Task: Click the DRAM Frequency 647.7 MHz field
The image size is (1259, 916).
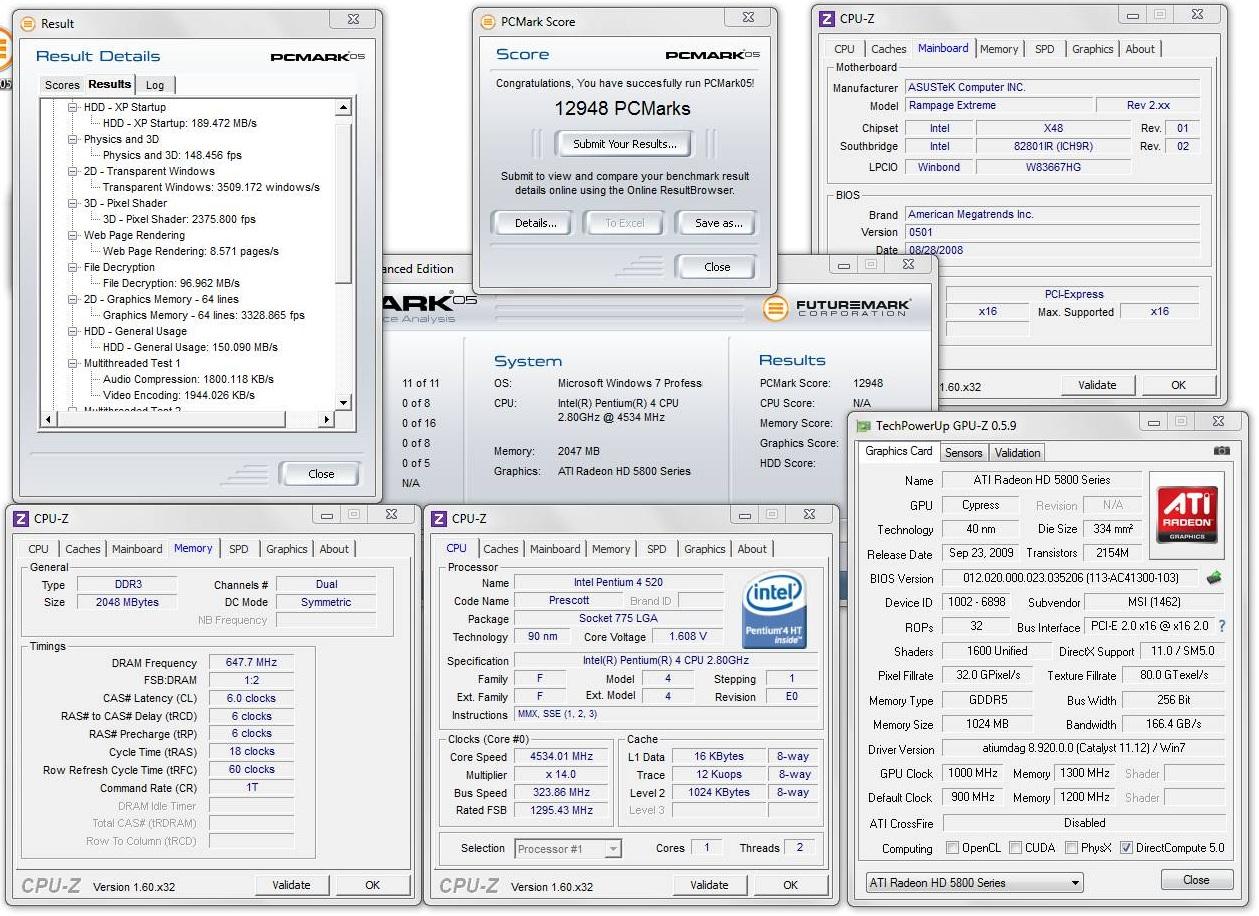Action: click(x=252, y=663)
